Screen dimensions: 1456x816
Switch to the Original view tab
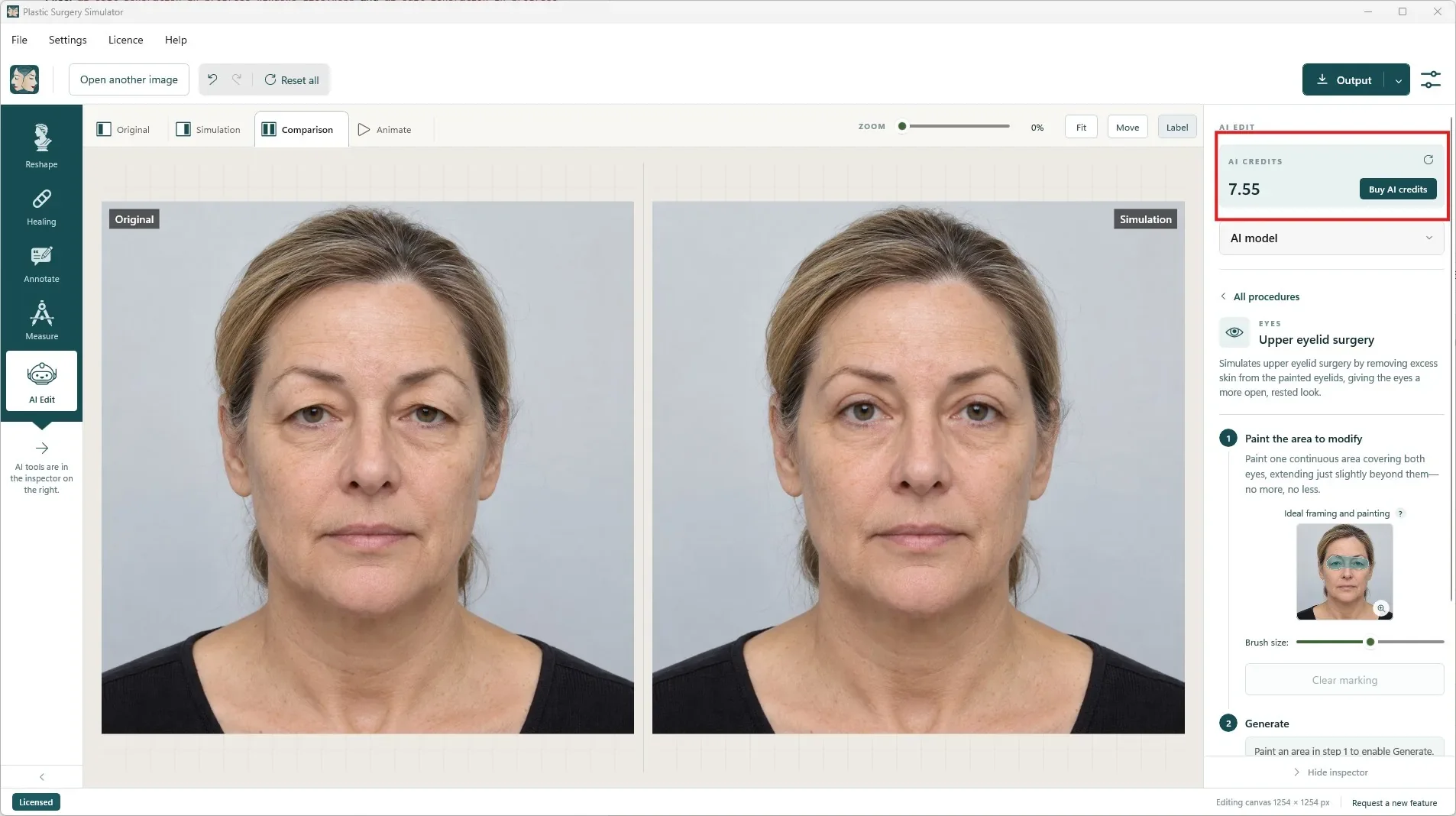123,130
